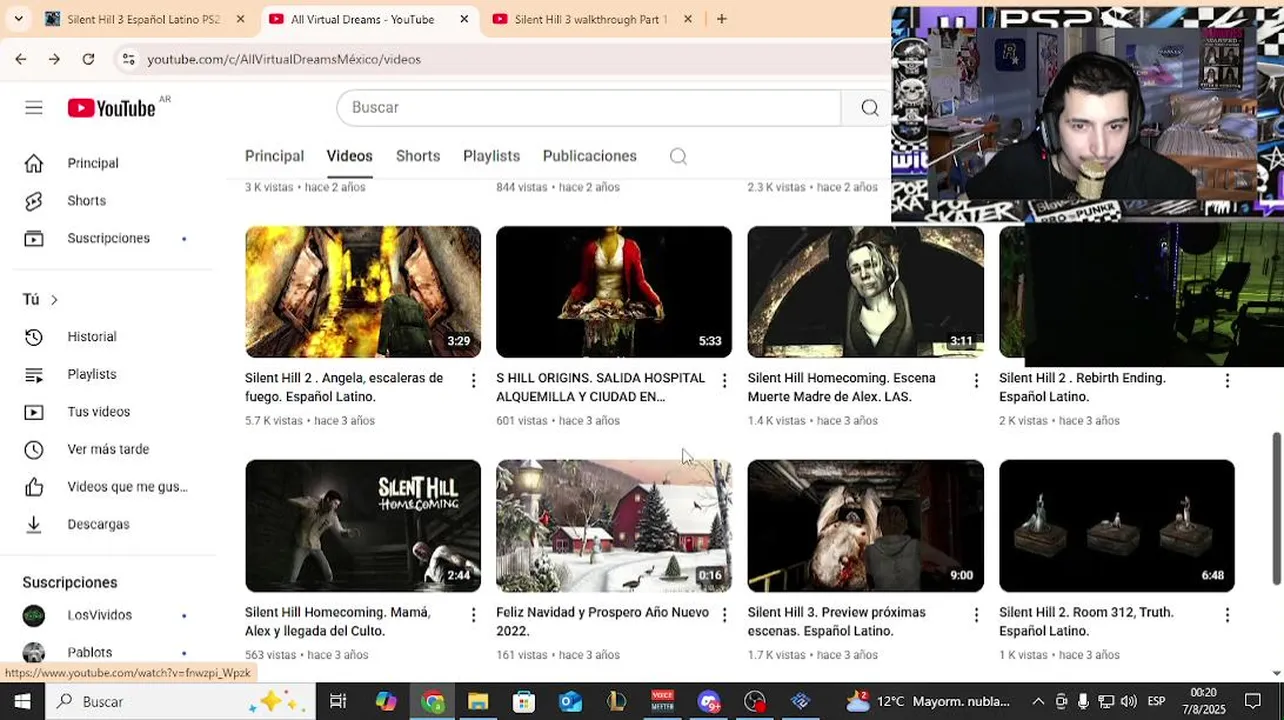The height and width of the screenshot is (720, 1284).
Task: Show hidden system tray icons
Action: pyautogui.click(x=1038, y=702)
